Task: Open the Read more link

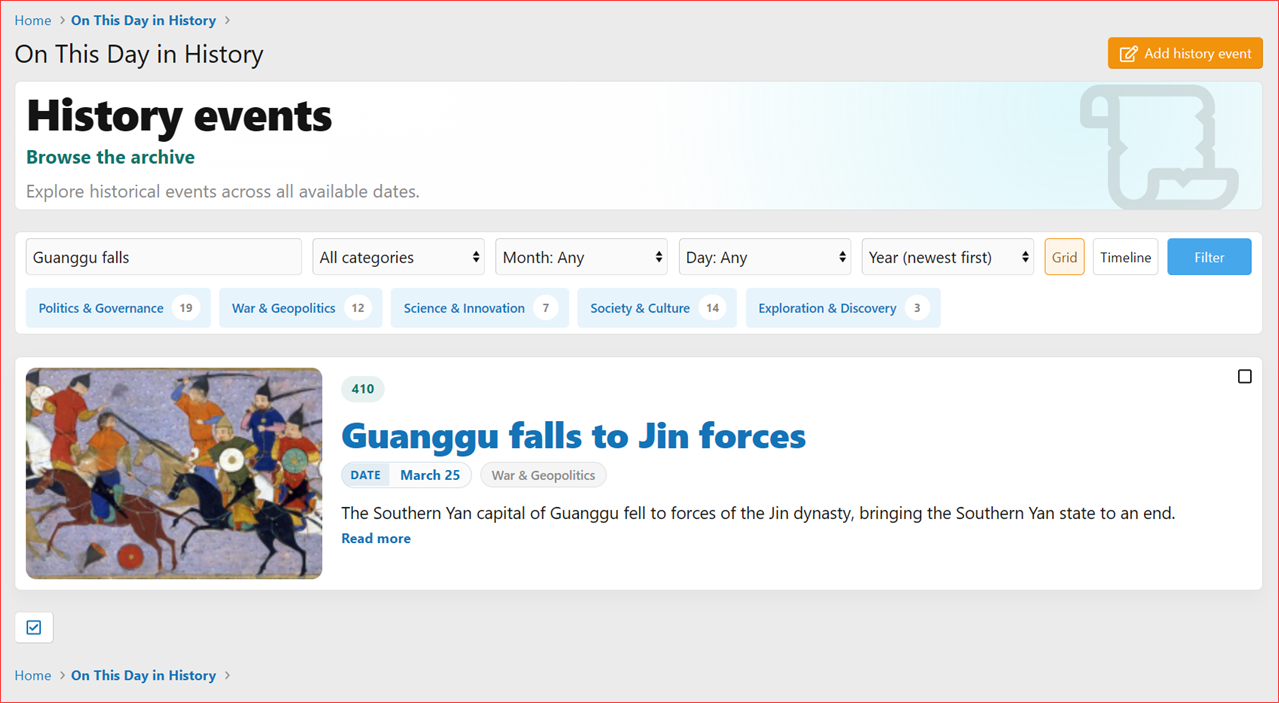Action: (376, 538)
